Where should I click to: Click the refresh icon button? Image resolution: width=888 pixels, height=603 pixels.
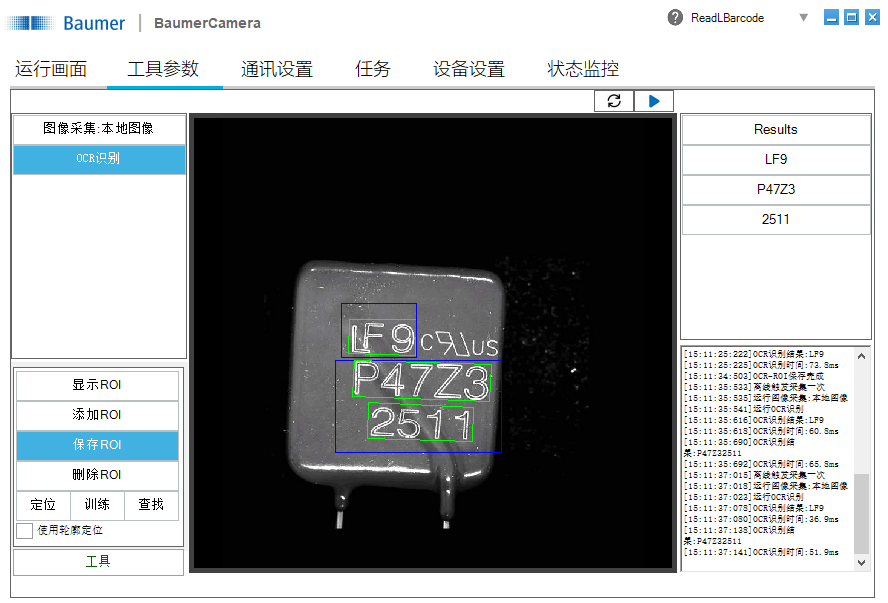[x=614, y=101]
